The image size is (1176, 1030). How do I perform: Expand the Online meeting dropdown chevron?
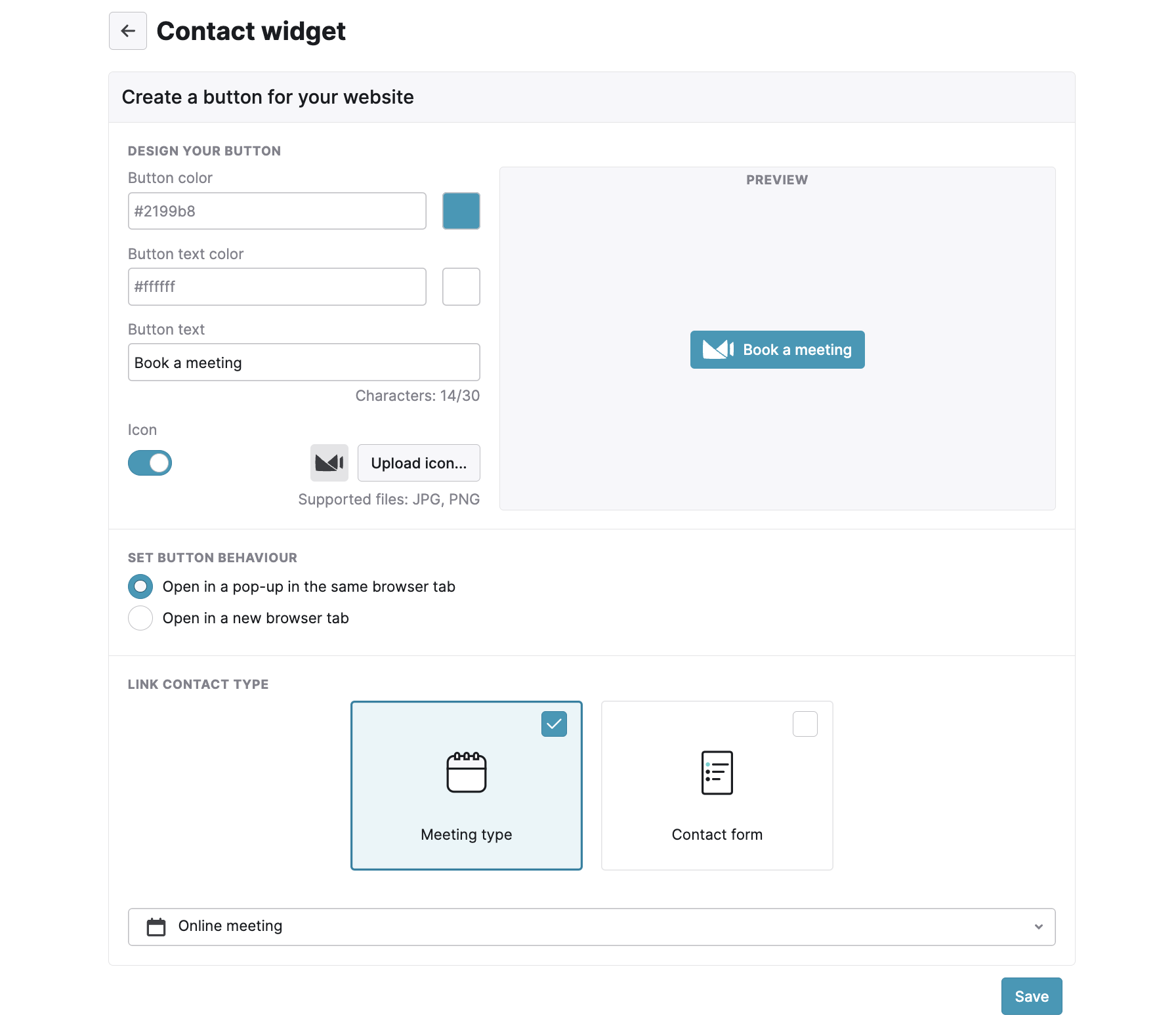(x=1039, y=926)
